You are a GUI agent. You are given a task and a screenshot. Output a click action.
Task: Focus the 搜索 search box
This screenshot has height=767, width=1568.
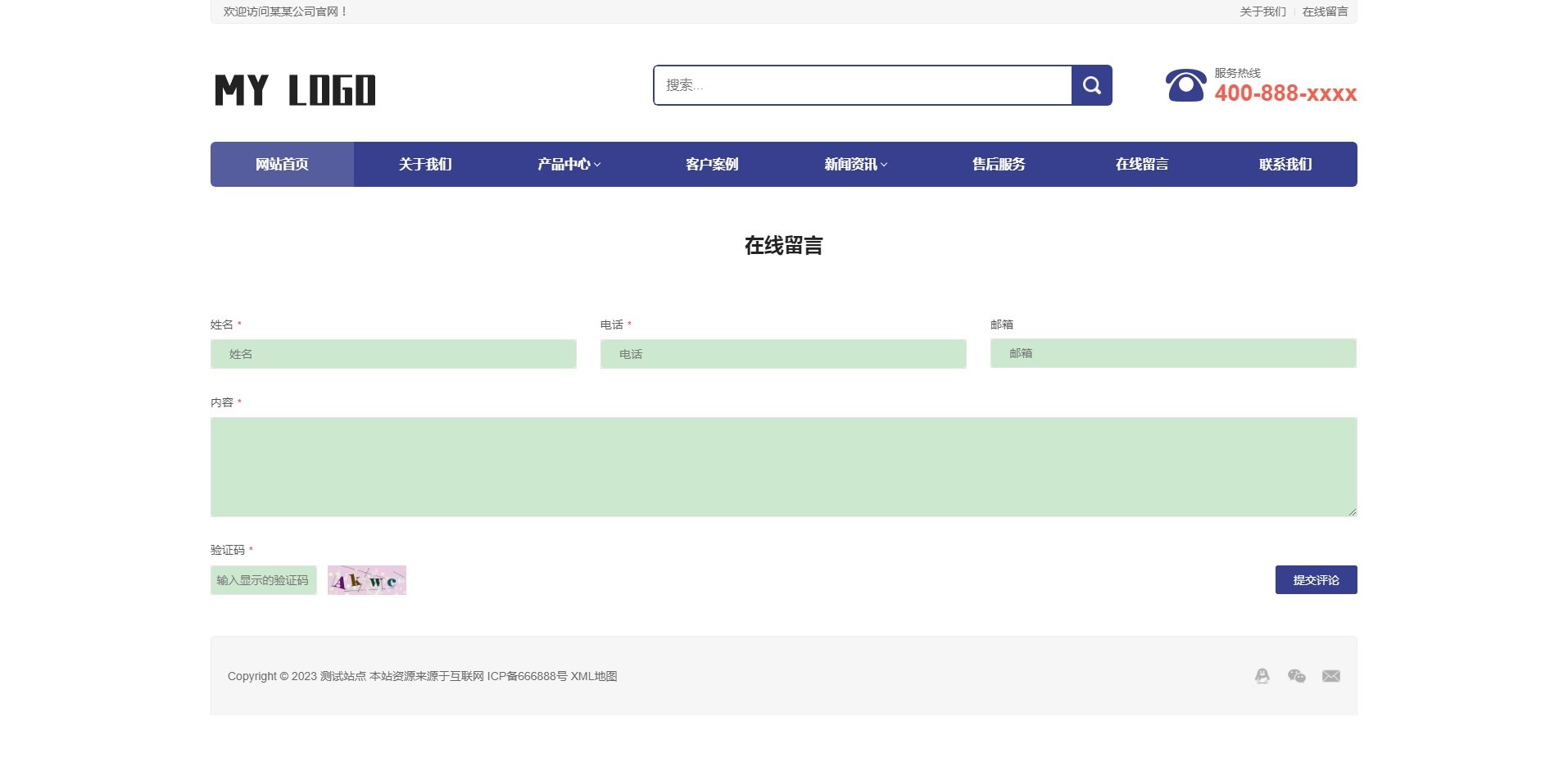[x=863, y=85]
